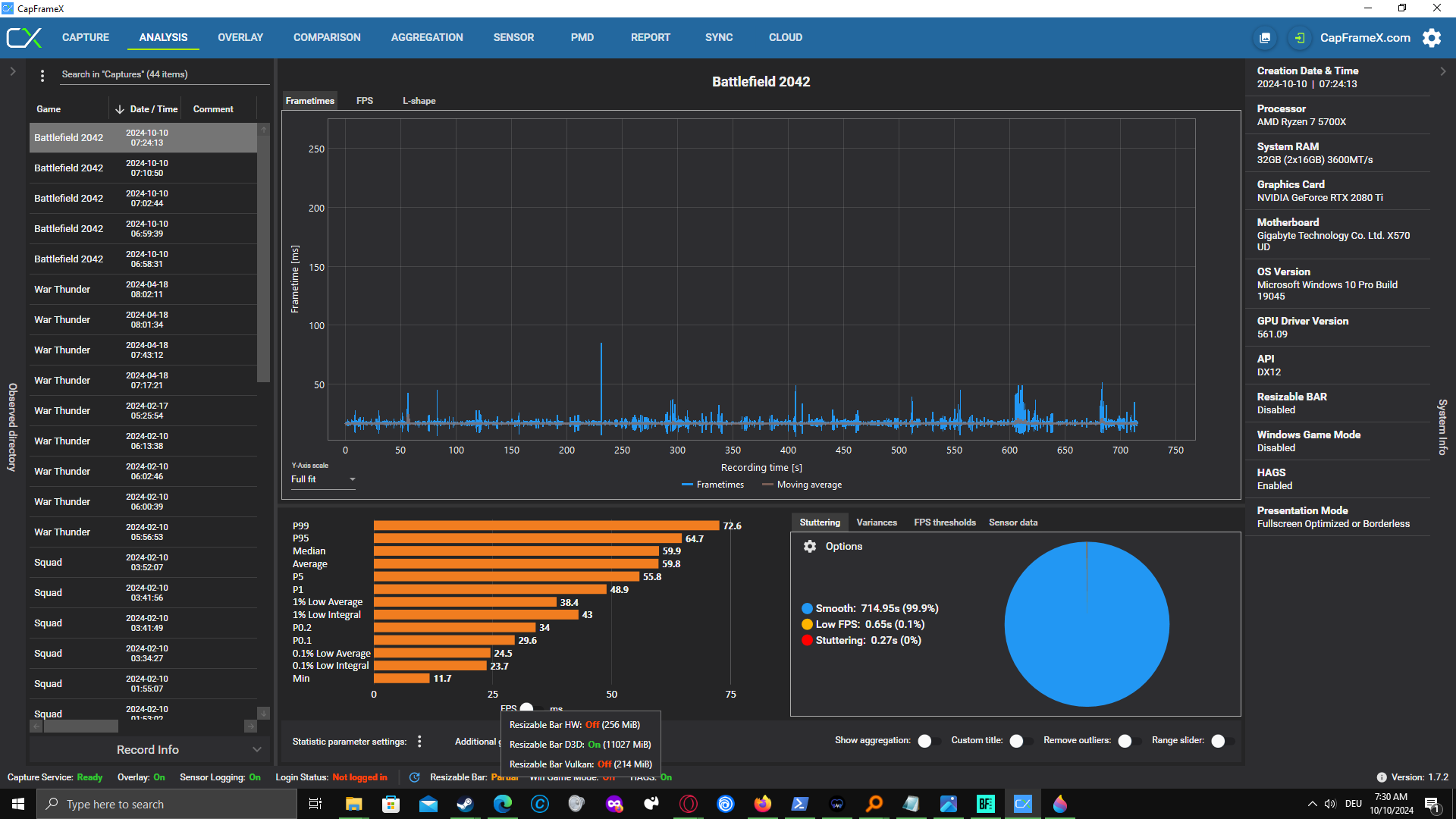This screenshot has width=1456, height=819.
Task: Toggle Show aggregation switch
Action: pyautogui.click(x=928, y=741)
